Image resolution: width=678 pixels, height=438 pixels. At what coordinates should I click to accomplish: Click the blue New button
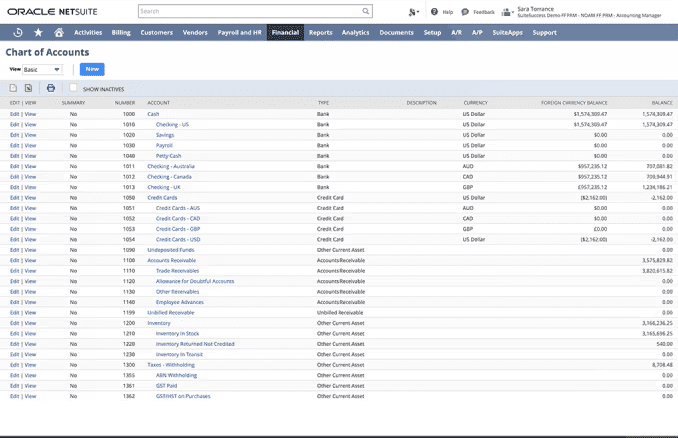pos(92,69)
